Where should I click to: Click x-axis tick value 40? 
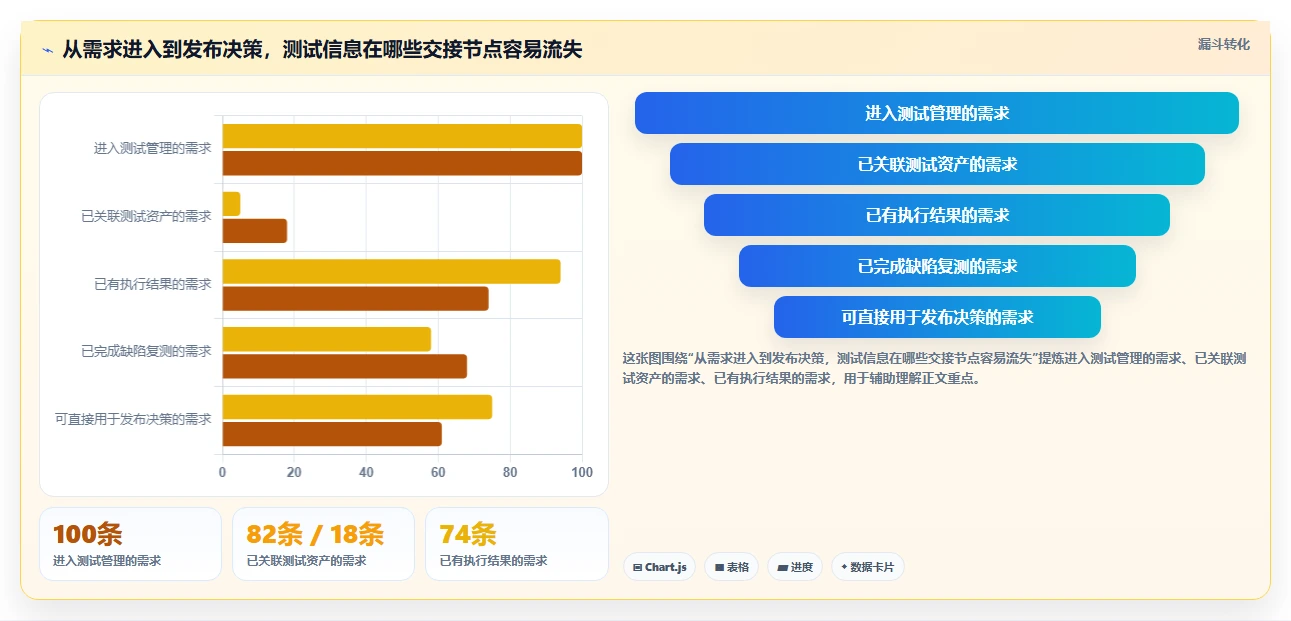pos(366,472)
